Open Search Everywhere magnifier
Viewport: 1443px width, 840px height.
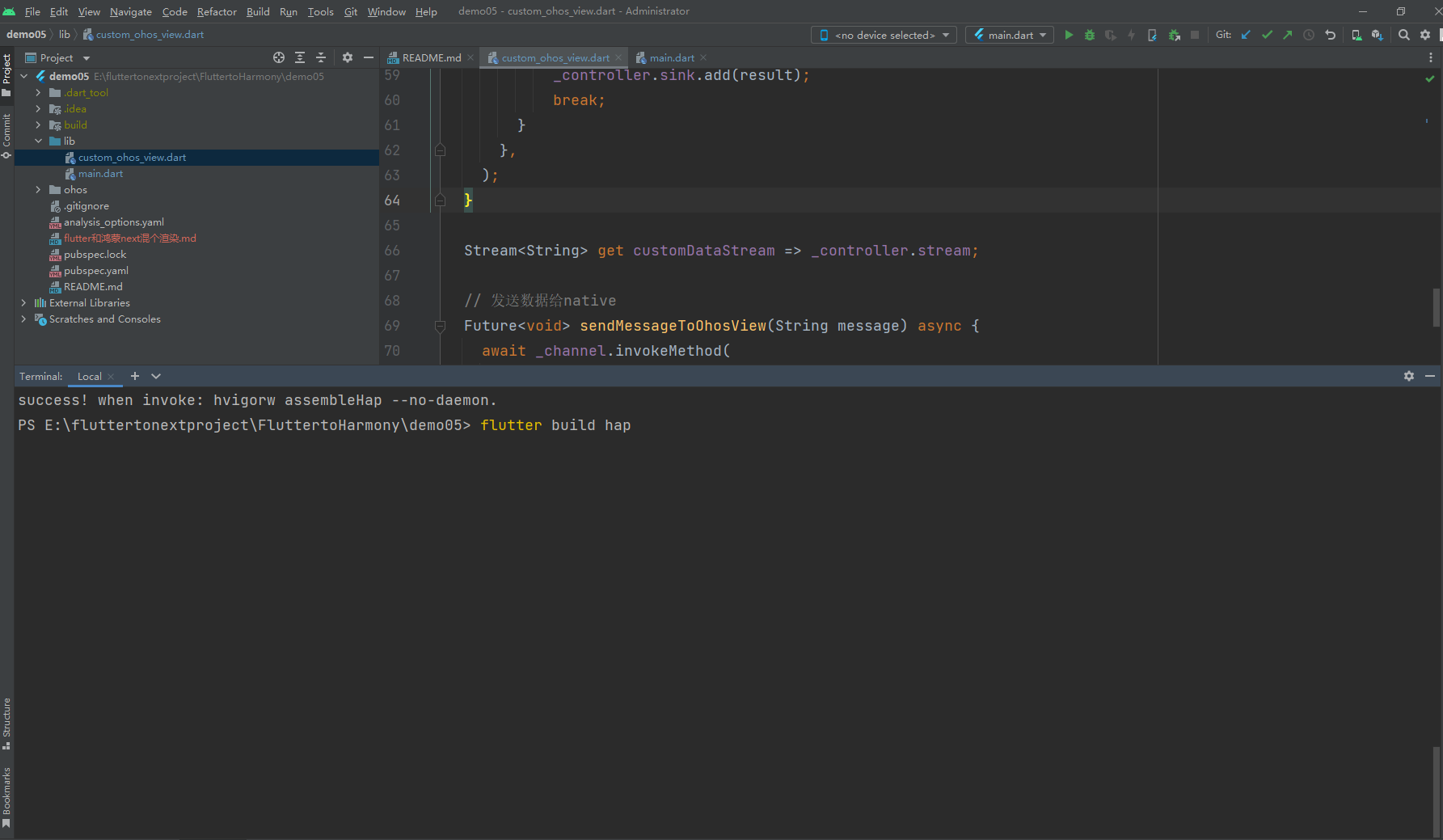coord(1404,35)
